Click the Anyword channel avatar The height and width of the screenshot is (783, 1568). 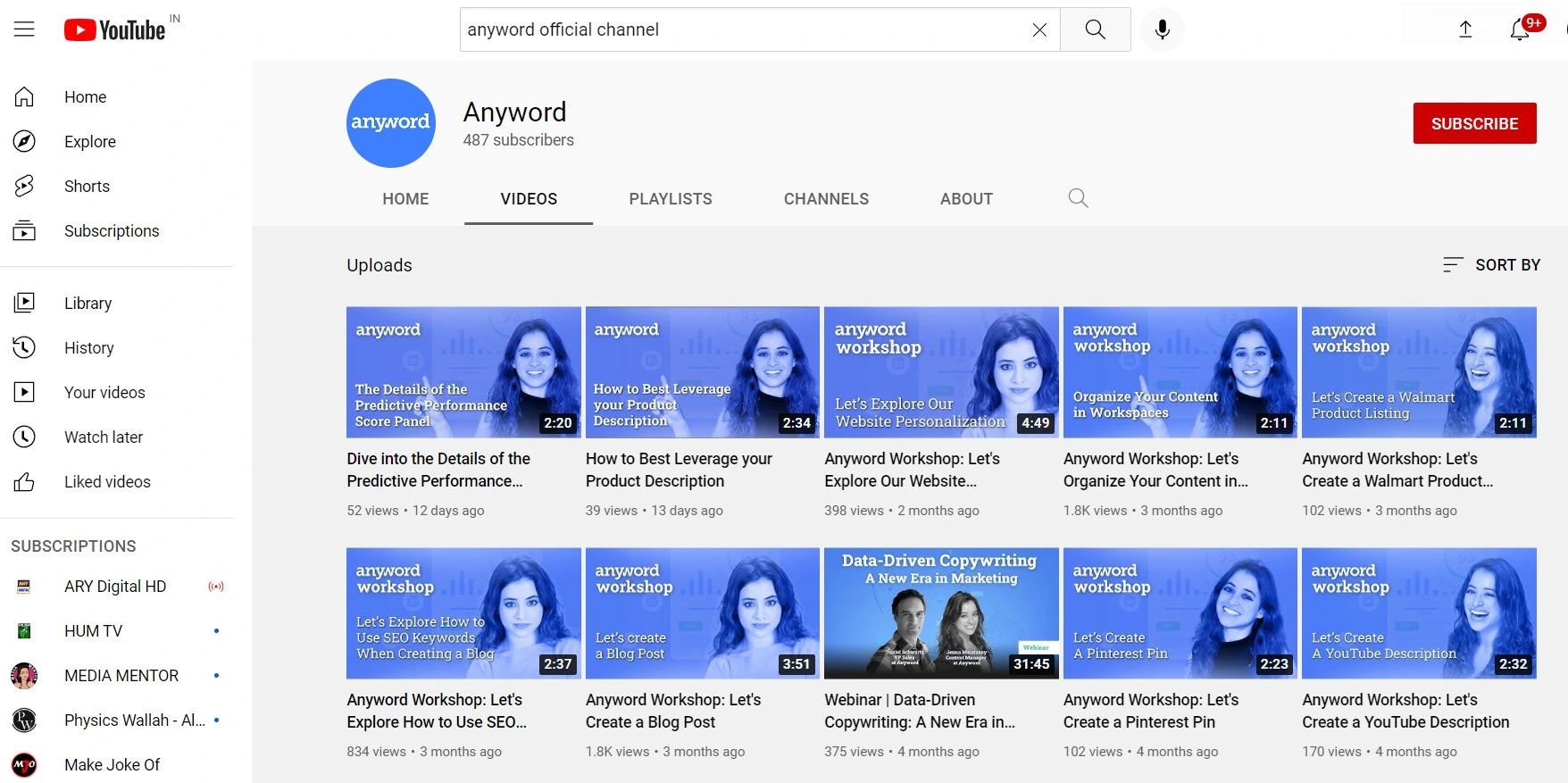pyautogui.click(x=391, y=123)
